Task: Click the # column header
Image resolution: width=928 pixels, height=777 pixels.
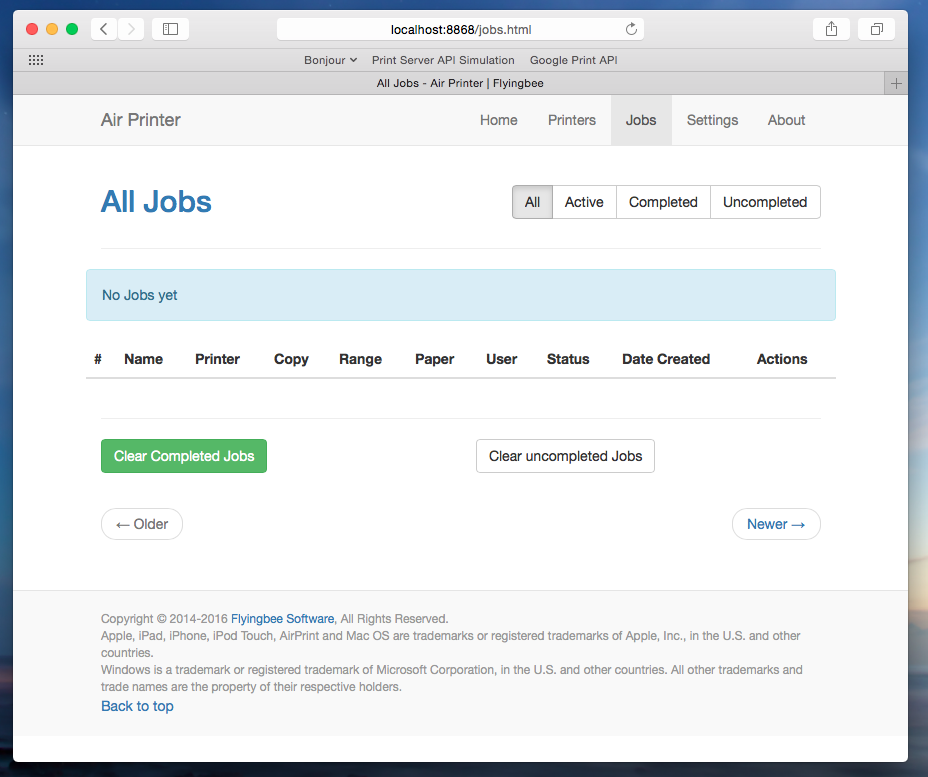Action: (98, 359)
